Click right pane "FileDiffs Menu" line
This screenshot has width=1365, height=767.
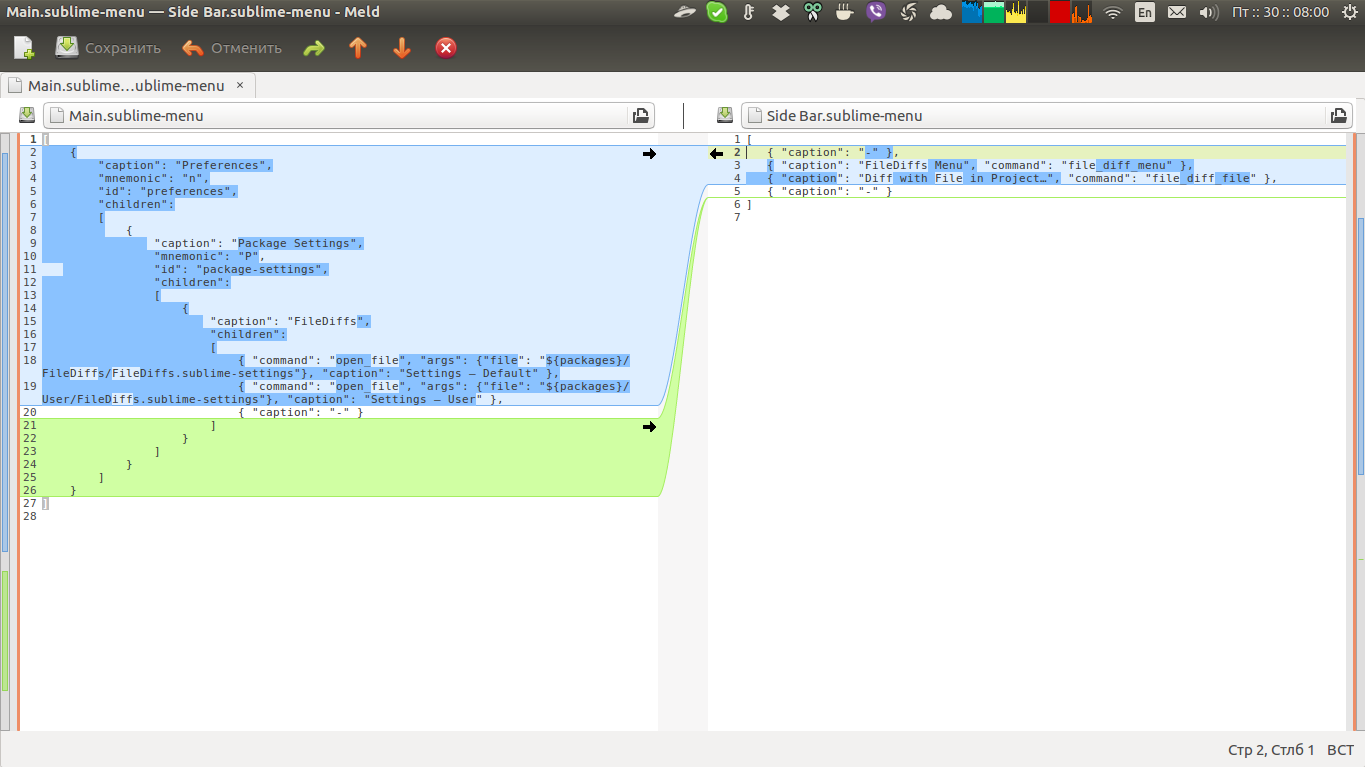(980, 165)
